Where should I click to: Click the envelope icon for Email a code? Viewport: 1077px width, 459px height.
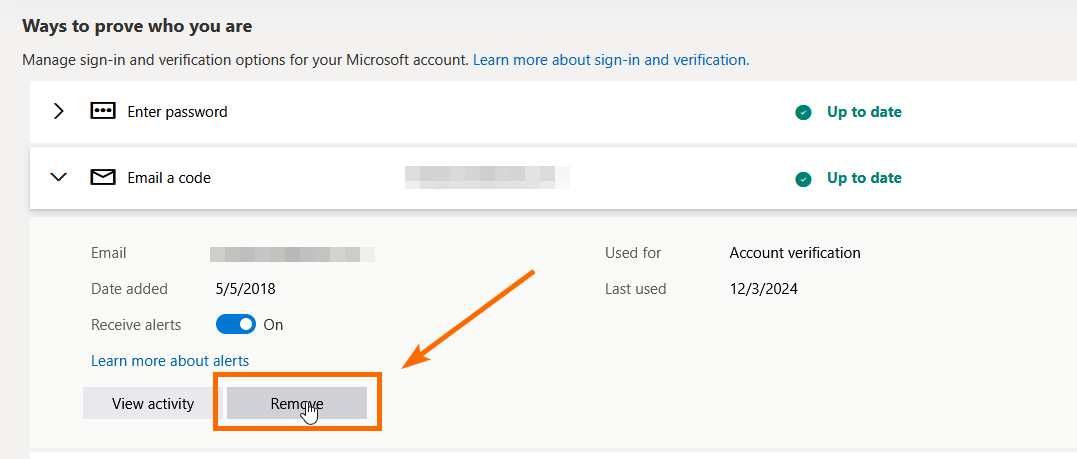pos(103,178)
